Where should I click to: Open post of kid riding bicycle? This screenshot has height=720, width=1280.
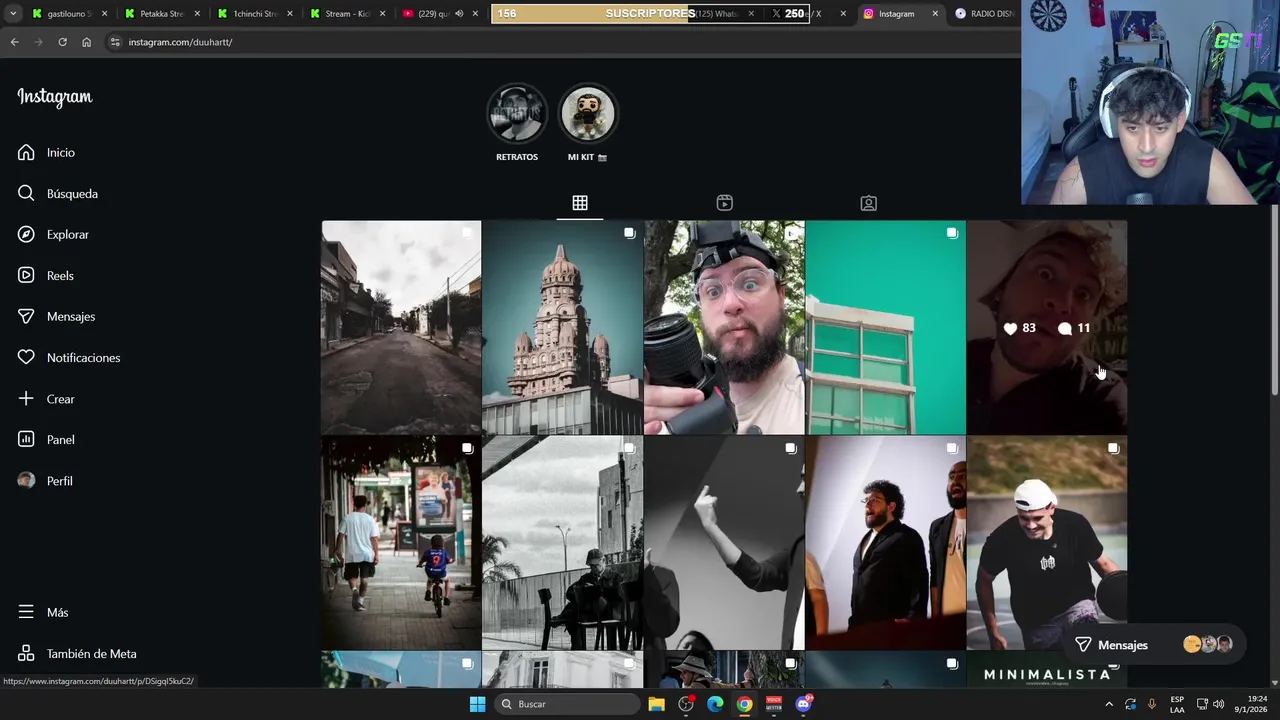(401, 543)
